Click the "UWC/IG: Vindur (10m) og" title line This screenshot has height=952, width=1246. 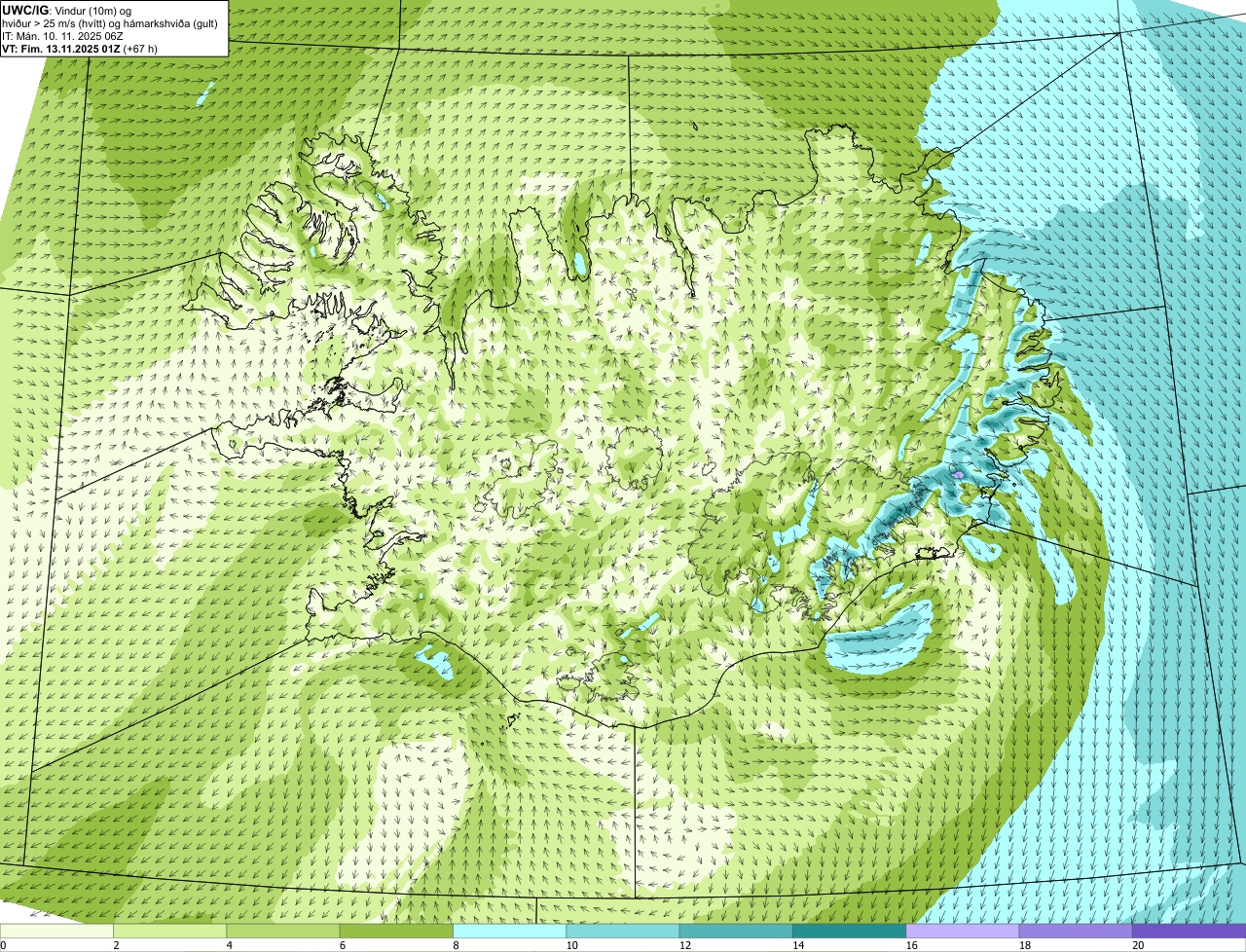[67, 10]
